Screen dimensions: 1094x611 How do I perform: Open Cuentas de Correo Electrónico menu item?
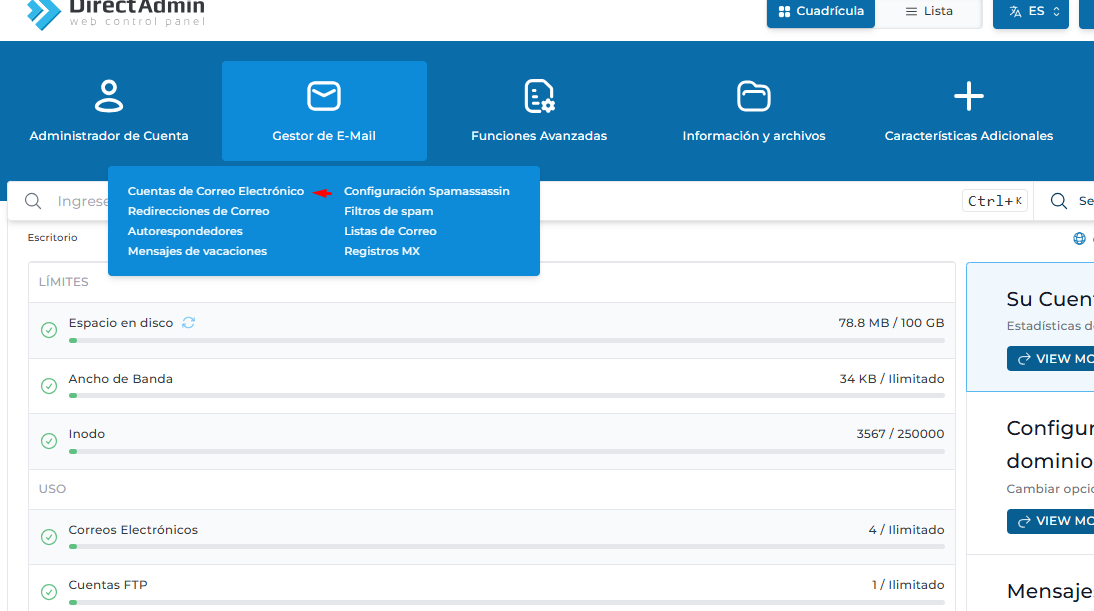tap(216, 191)
